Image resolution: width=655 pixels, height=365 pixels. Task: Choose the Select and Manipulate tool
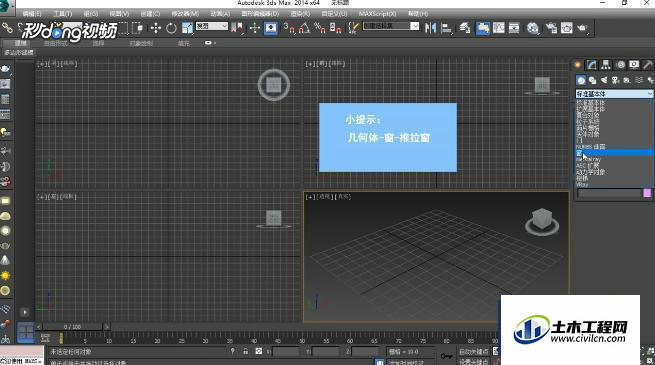pyautogui.click(x=254, y=28)
